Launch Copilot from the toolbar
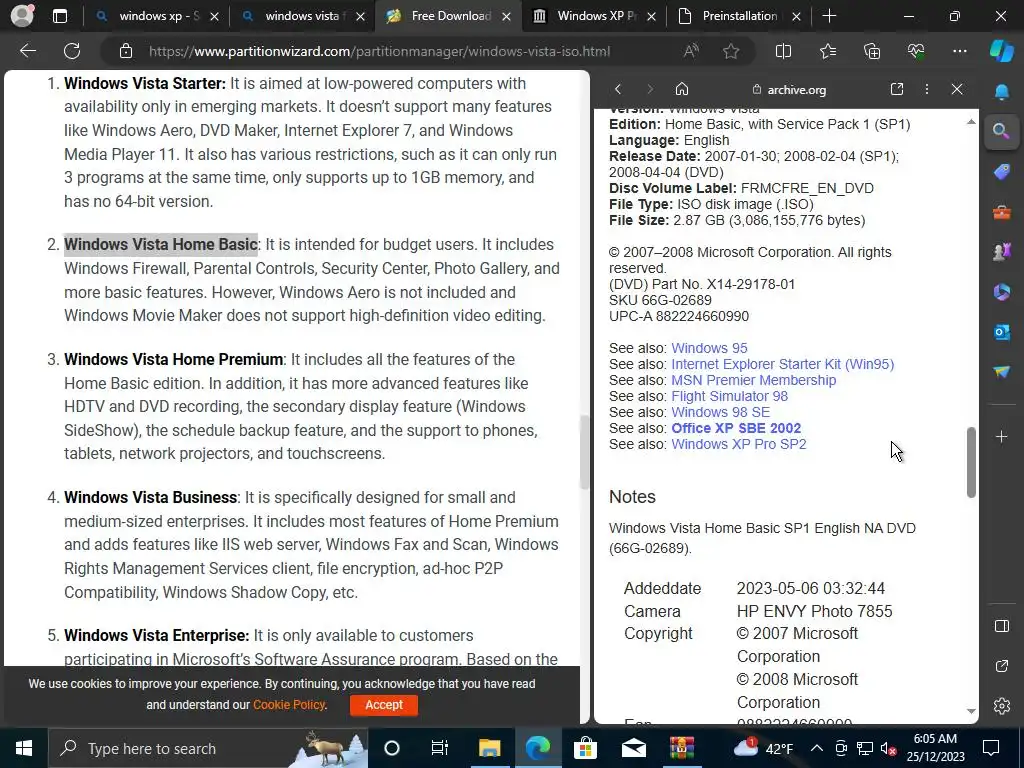The height and width of the screenshot is (768, 1024). pyautogui.click(x=1001, y=51)
